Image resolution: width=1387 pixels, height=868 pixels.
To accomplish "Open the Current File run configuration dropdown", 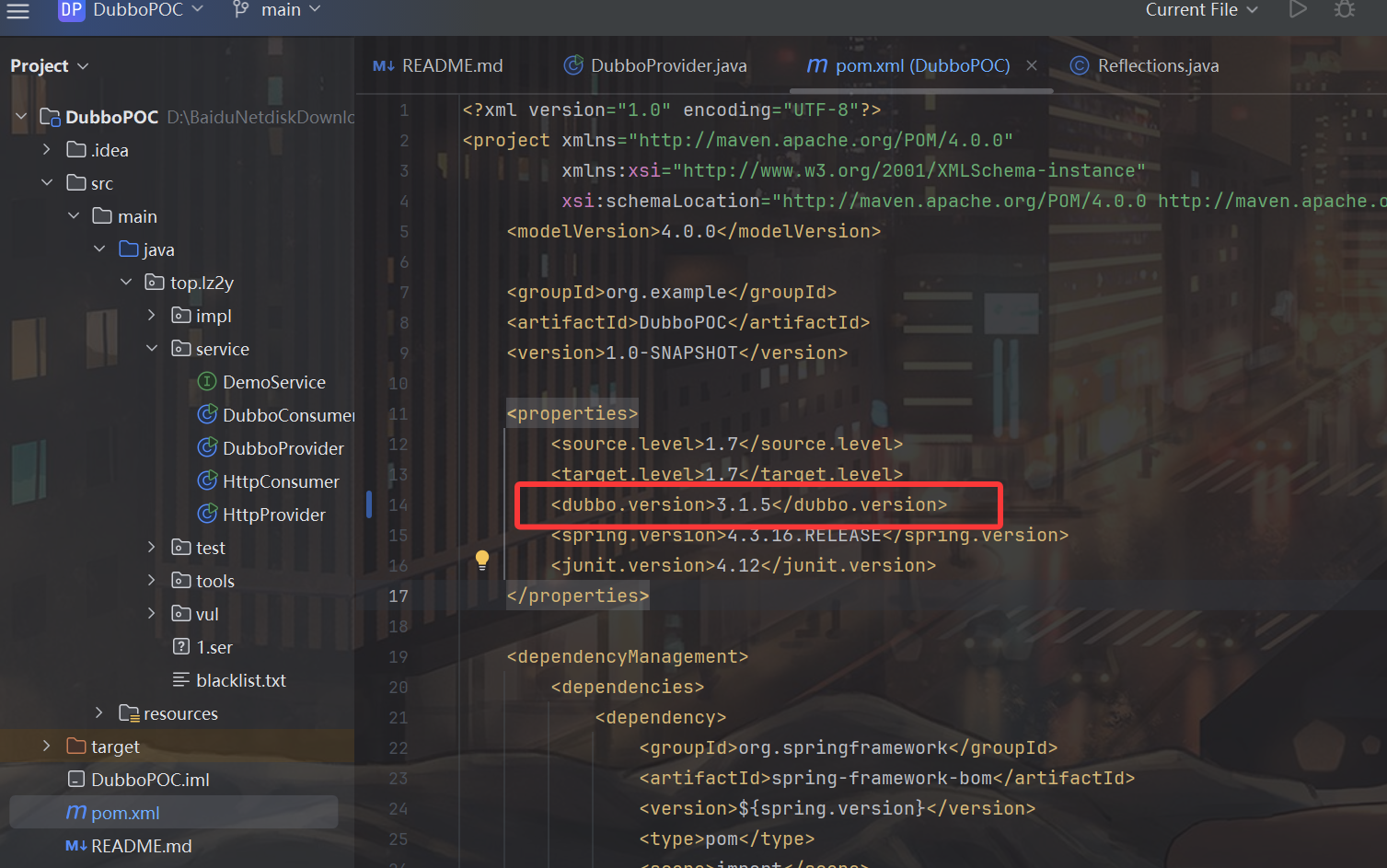I will [x=1201, y=10].
